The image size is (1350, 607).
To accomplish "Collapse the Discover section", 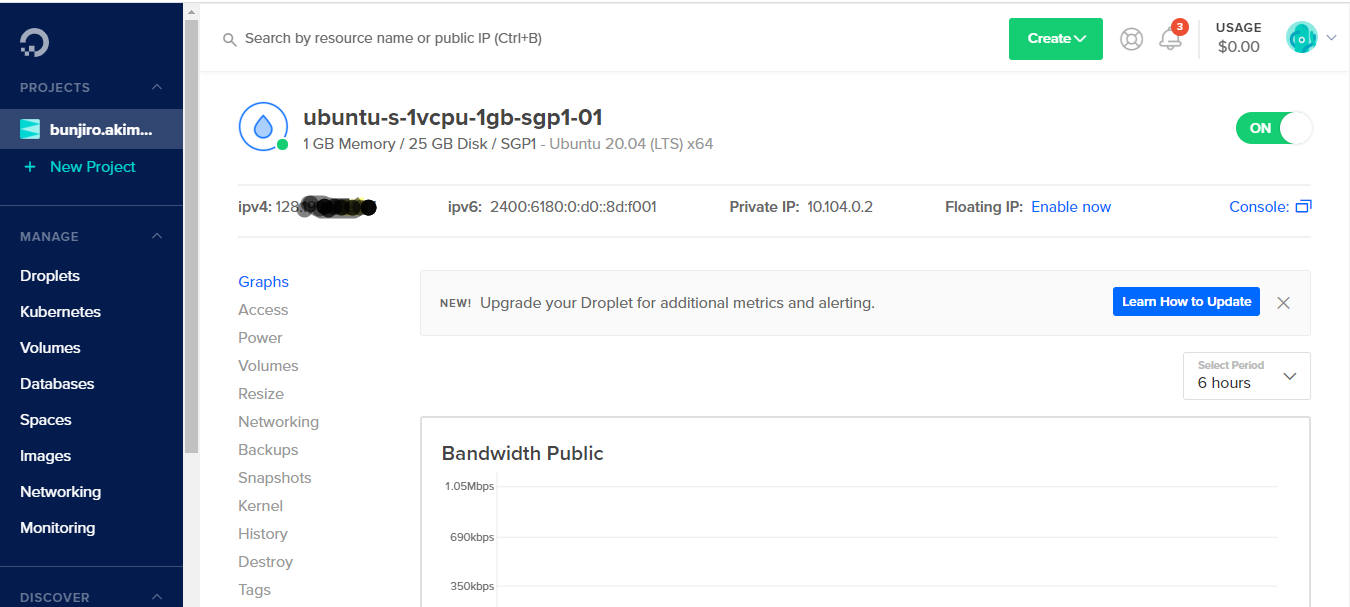I will (157, 597).
